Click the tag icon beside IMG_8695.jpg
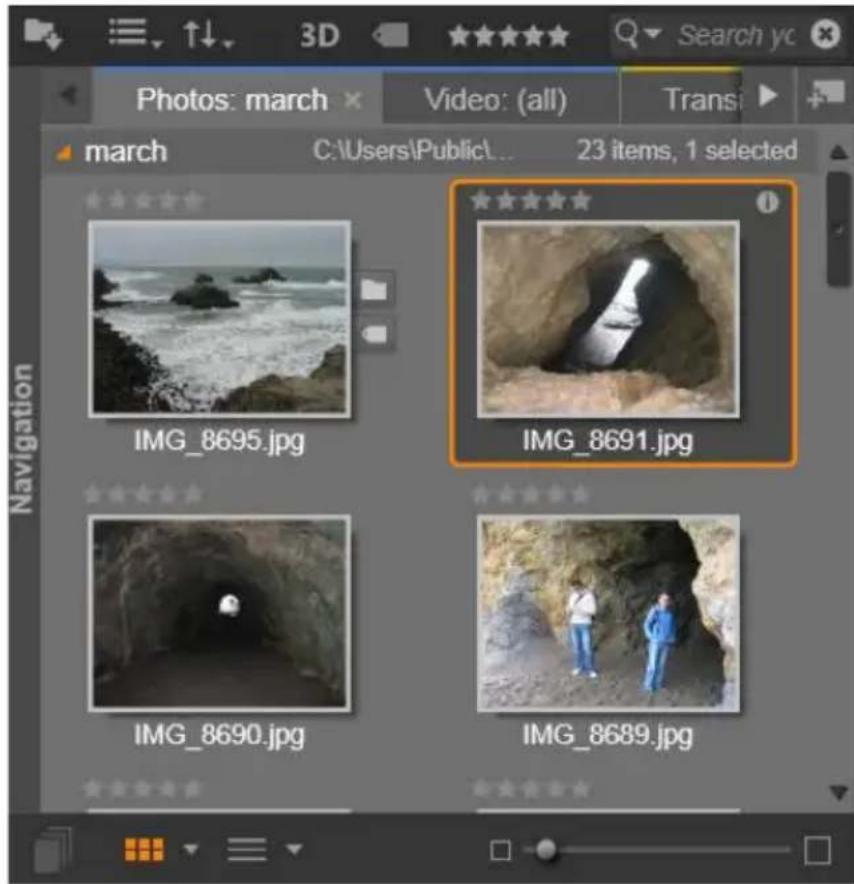The image size is (854, 884). 374,334
